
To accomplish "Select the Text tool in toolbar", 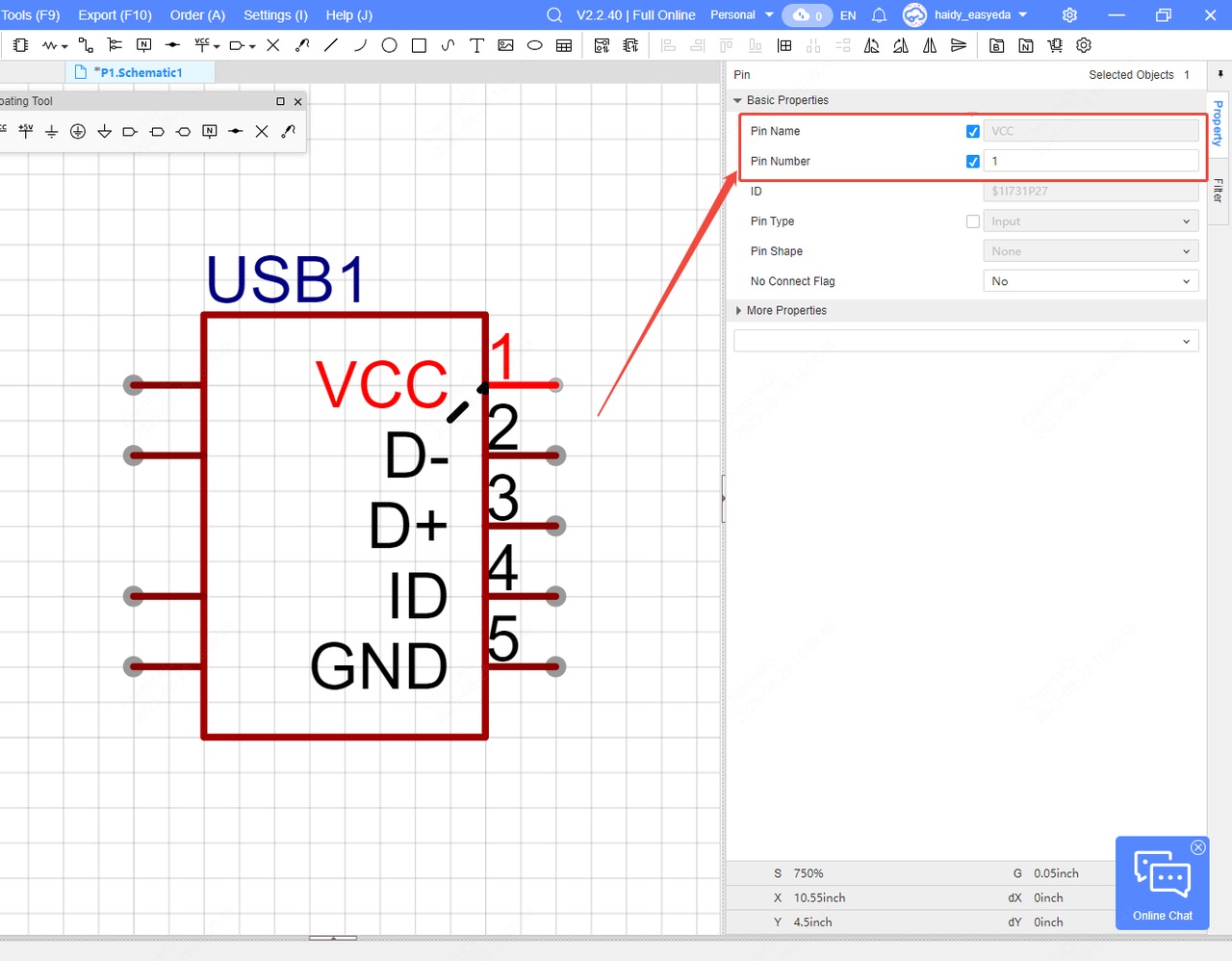I will [x=476, y=45].
